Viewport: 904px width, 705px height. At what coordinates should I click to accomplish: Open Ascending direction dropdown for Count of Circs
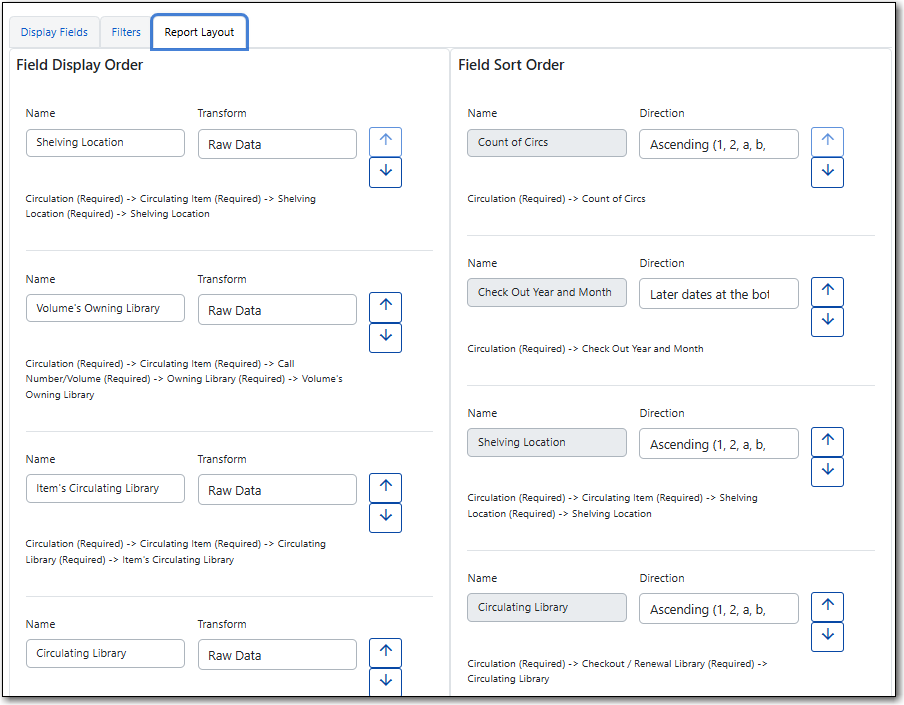(x=718, y=144)
